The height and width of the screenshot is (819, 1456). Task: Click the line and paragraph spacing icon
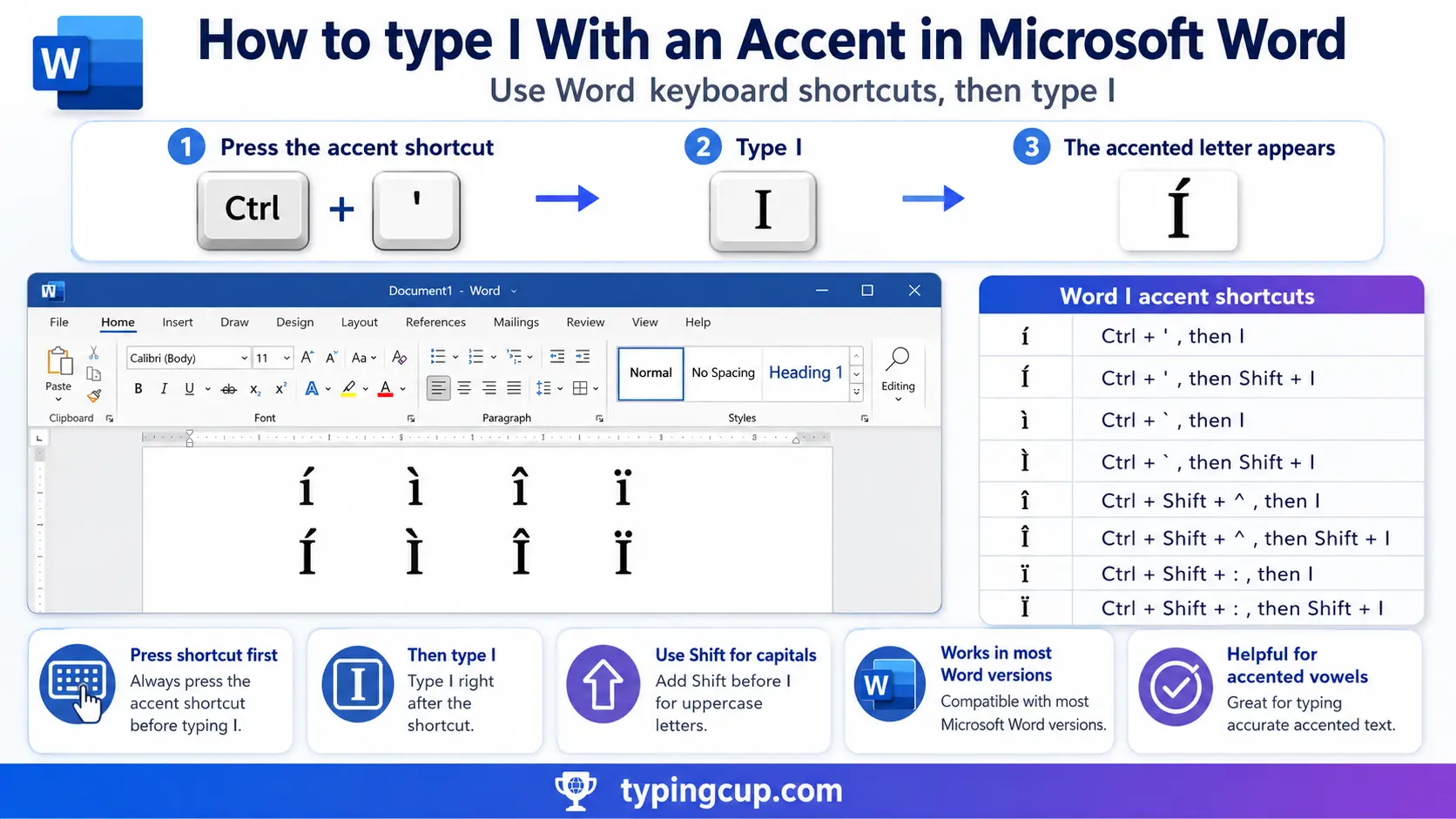point(543,388)
